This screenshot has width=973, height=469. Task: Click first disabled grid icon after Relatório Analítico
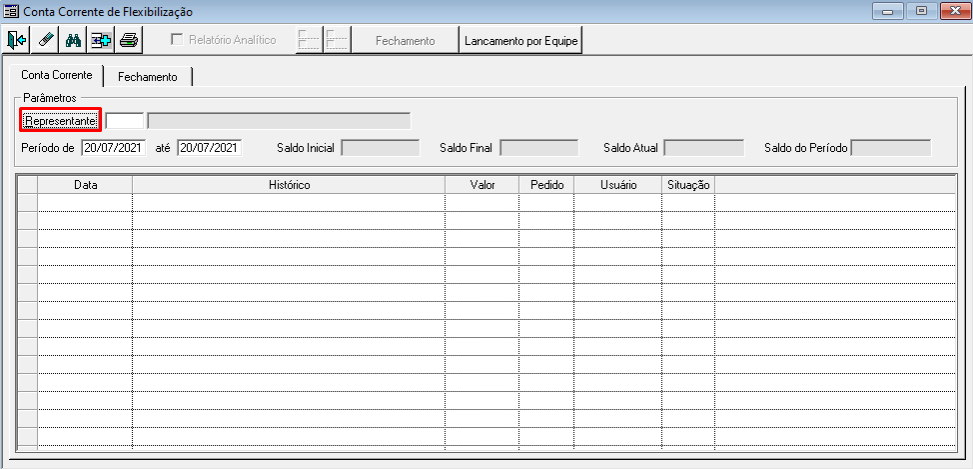pyautogui.click(x=308, y=40)
